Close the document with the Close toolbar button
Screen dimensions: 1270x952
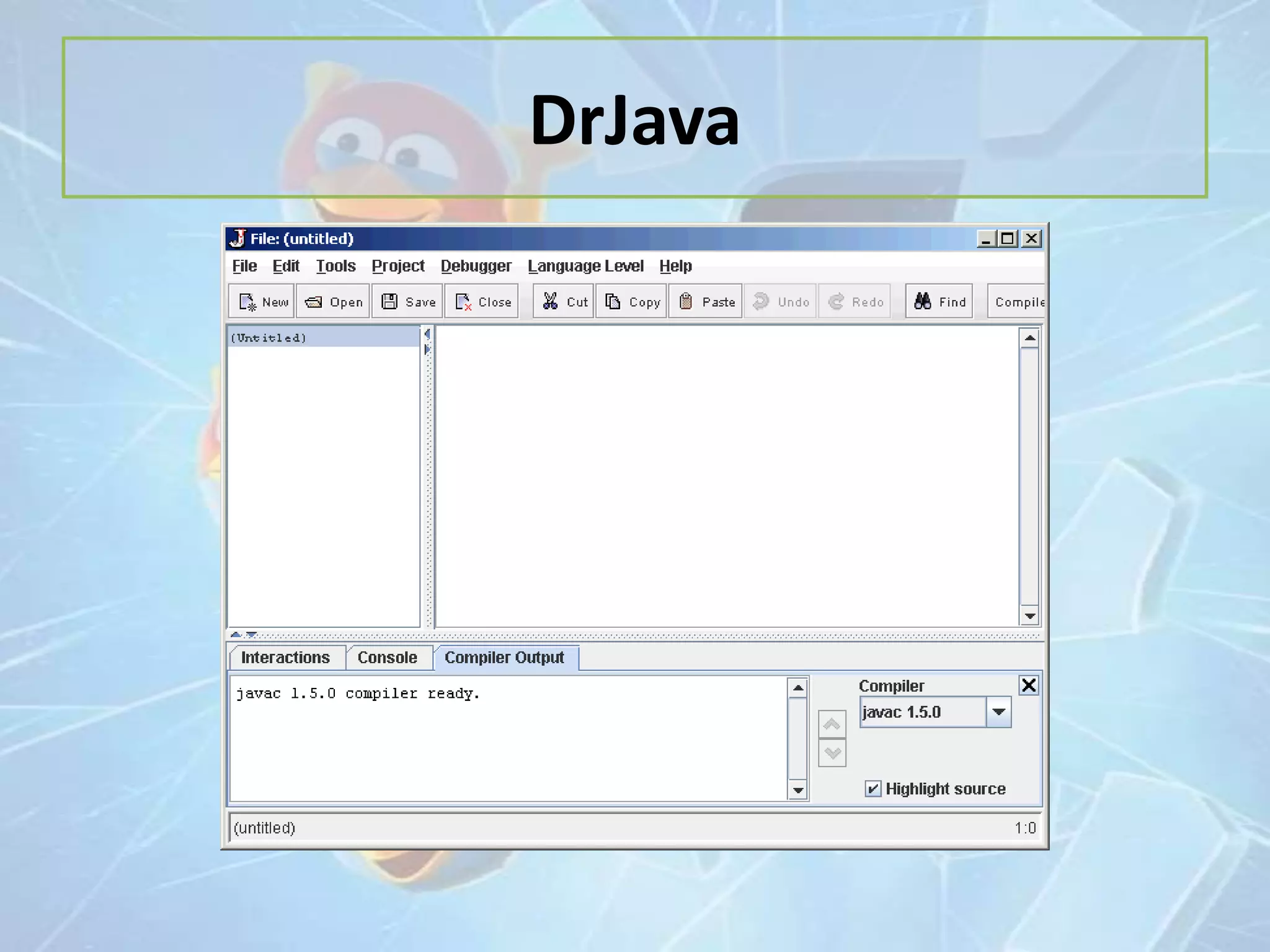[482, 302]
